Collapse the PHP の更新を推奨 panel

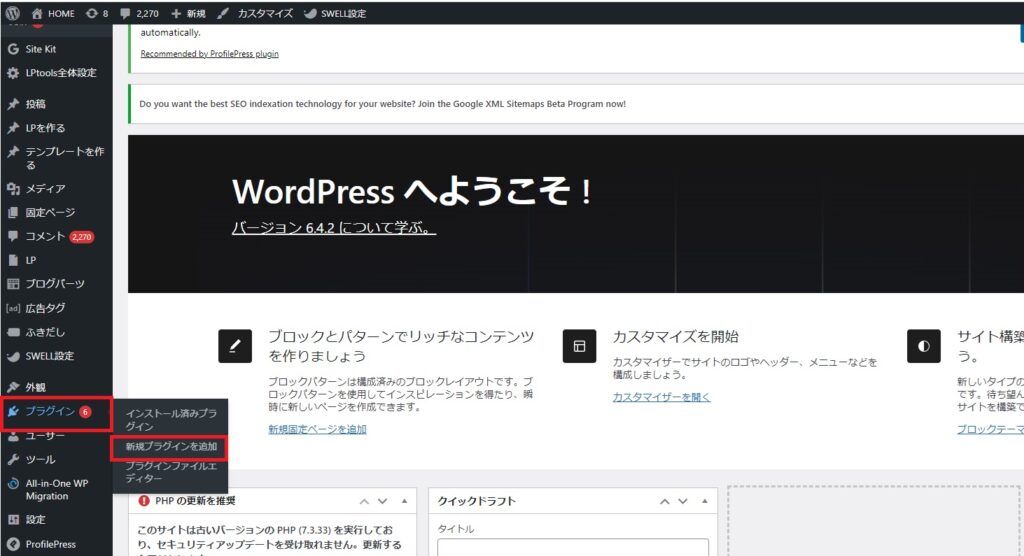[x=404, y=501]
